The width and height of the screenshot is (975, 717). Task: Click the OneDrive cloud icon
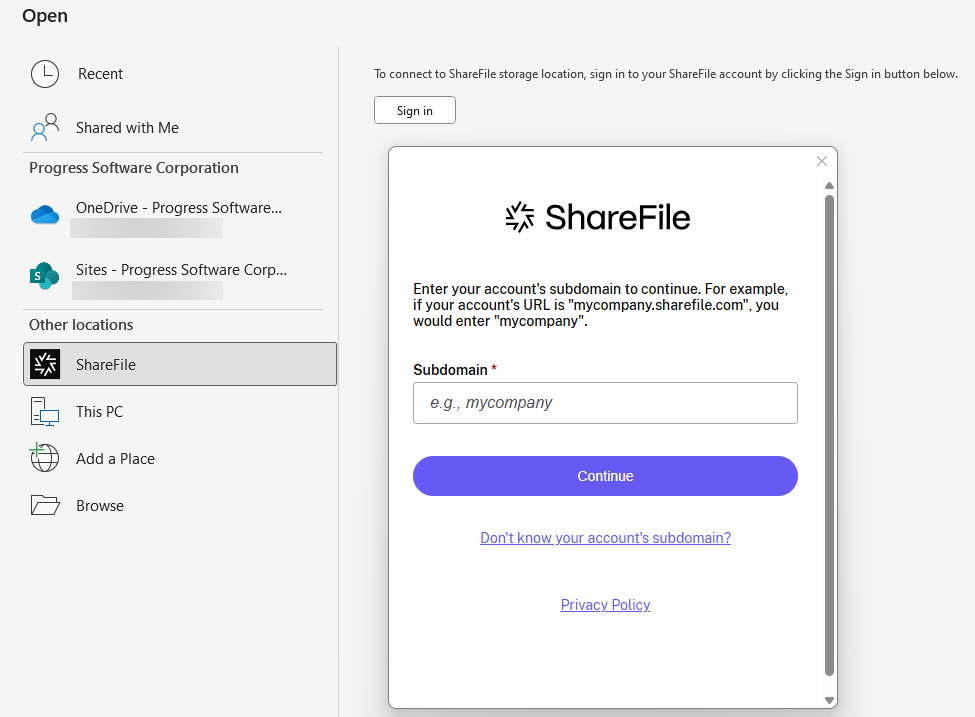[x=45, y=215]
